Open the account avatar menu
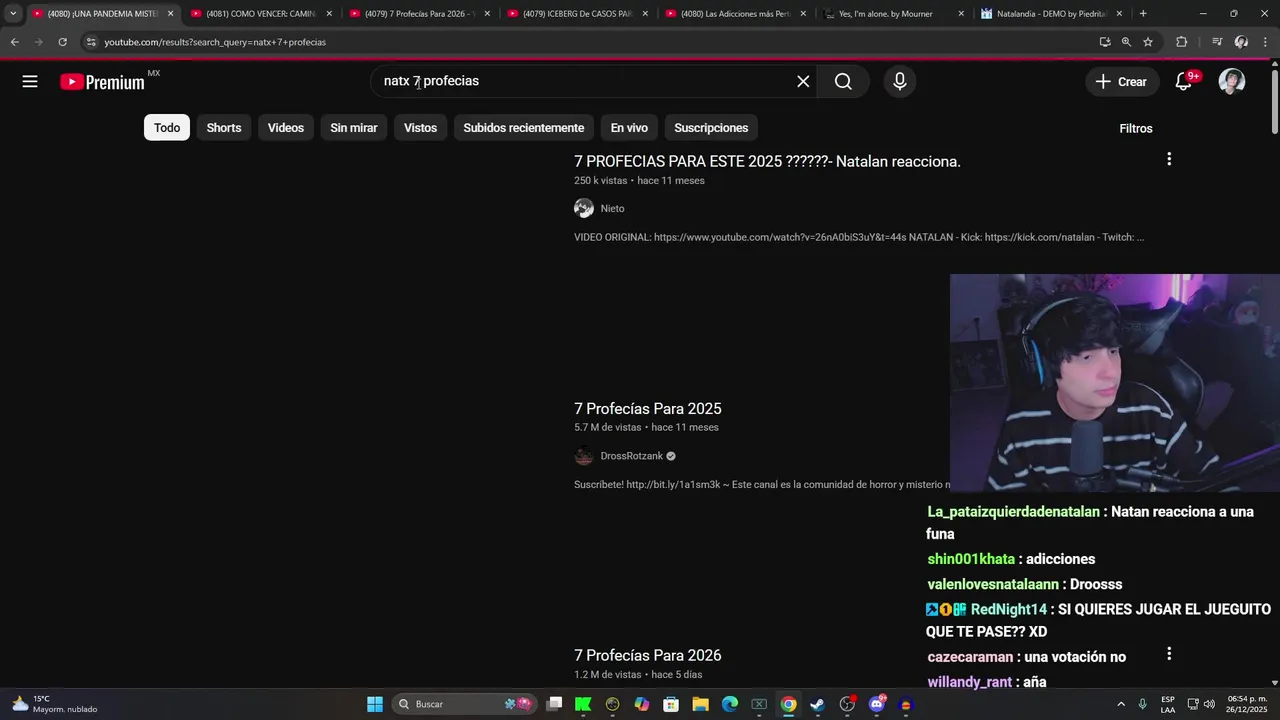The width and height of the screenshot is (1280, 720). pos(1232,82)
